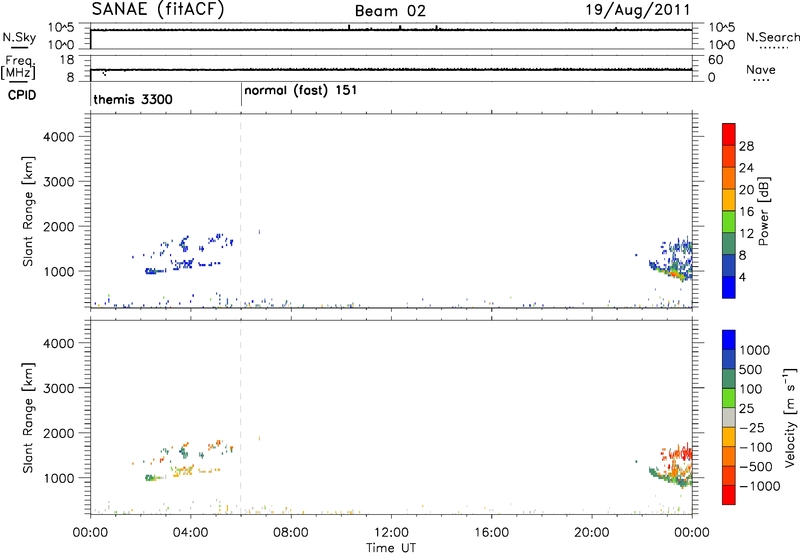Click the Freq. [MHz] axis label
Viewport: 800px width, 554px height.
(x=18, y=68)
